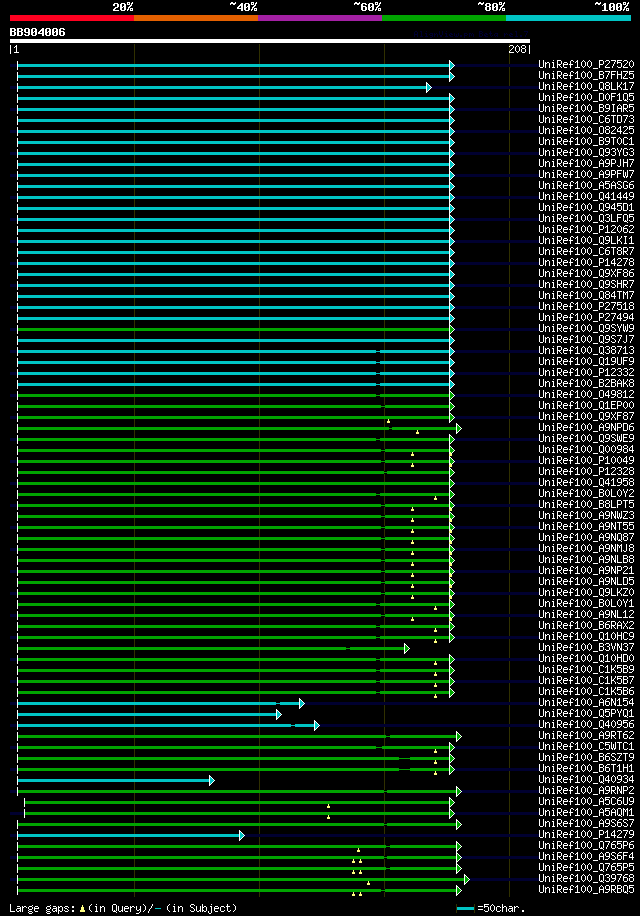The width and height of the screenshot is (640, 916).
Task: Select the UniRef100_B6T1H1 label
Action: [586, 768]
